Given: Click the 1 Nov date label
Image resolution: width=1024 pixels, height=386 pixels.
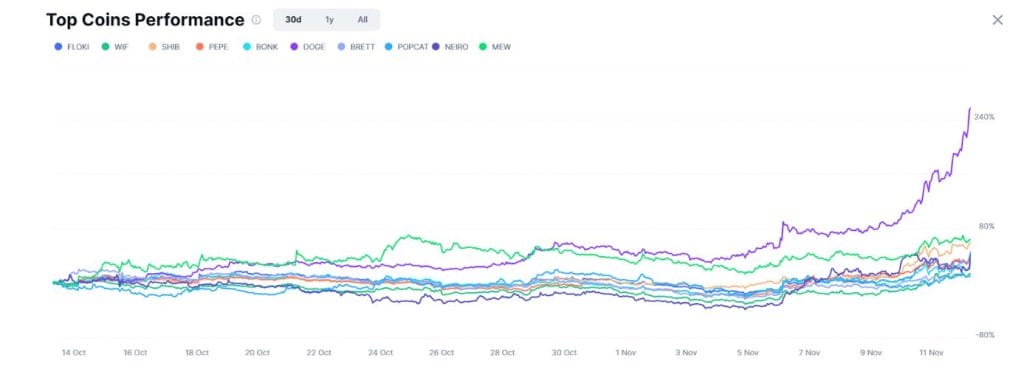Looking at the screenshot, I should (x=626, y=353).
